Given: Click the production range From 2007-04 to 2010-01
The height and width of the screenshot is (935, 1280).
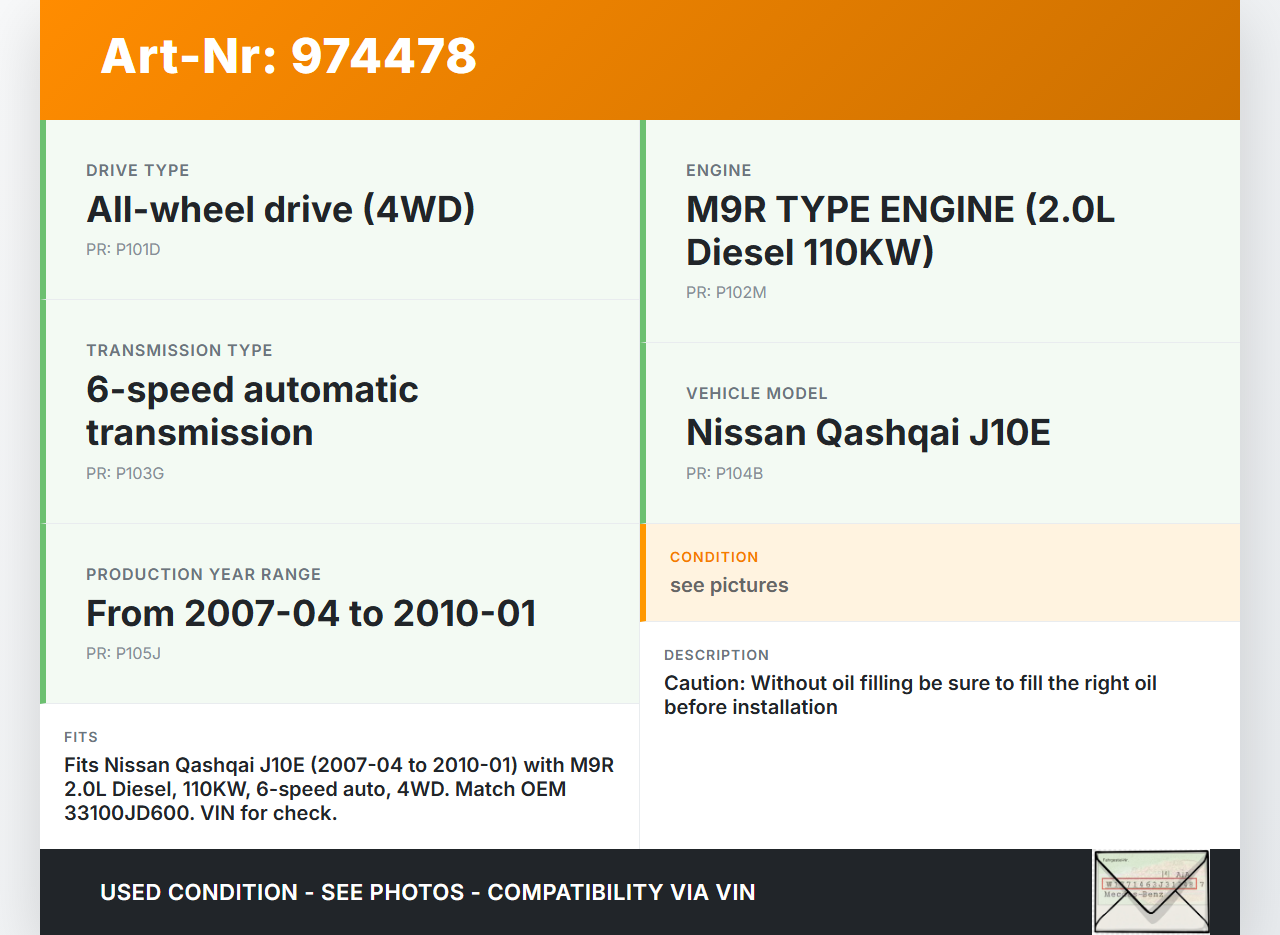Looking at the screenshot, I should click(x=311, y=613).
